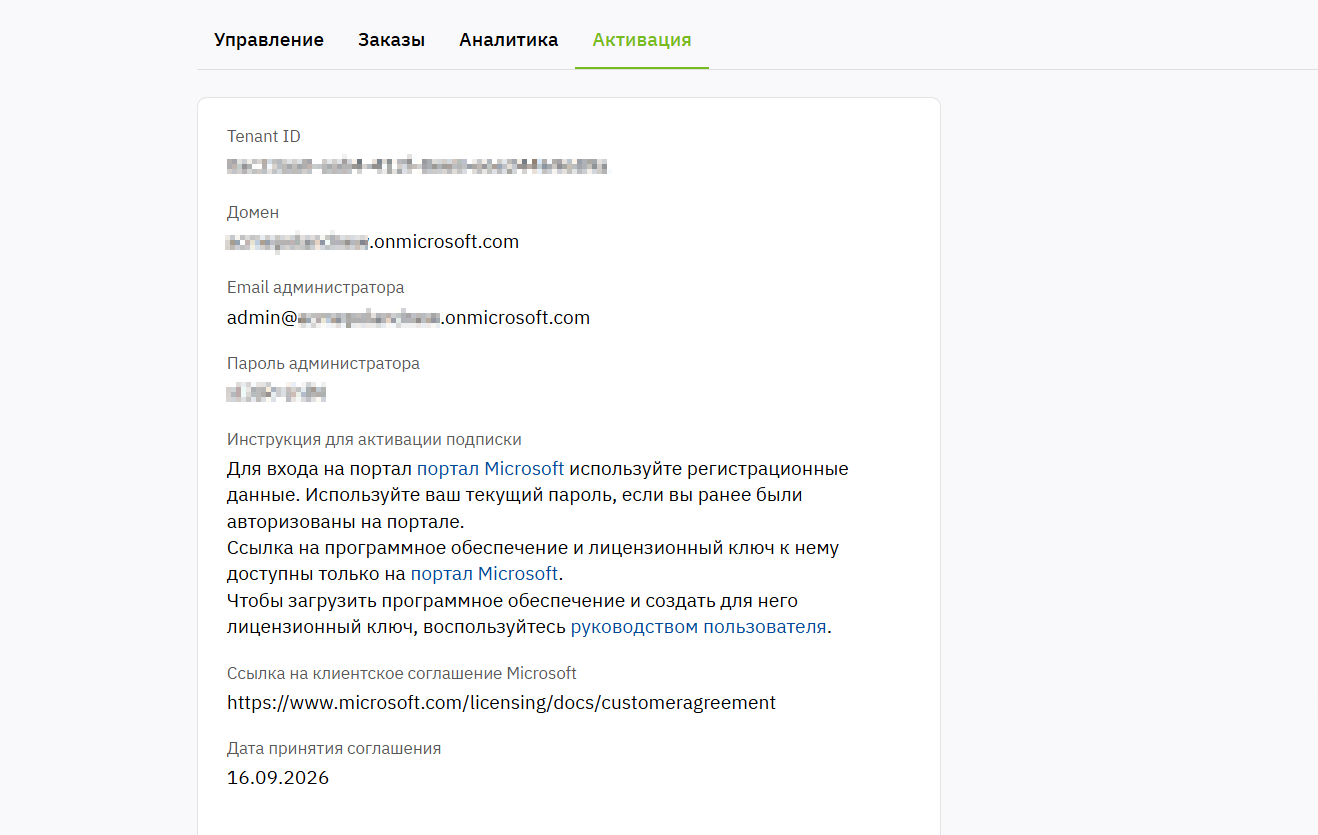Viewport: 1318px width, 835px height.
Task: Follow портал Microsoft link after 'доступны только на'
Action: point(484,574)
